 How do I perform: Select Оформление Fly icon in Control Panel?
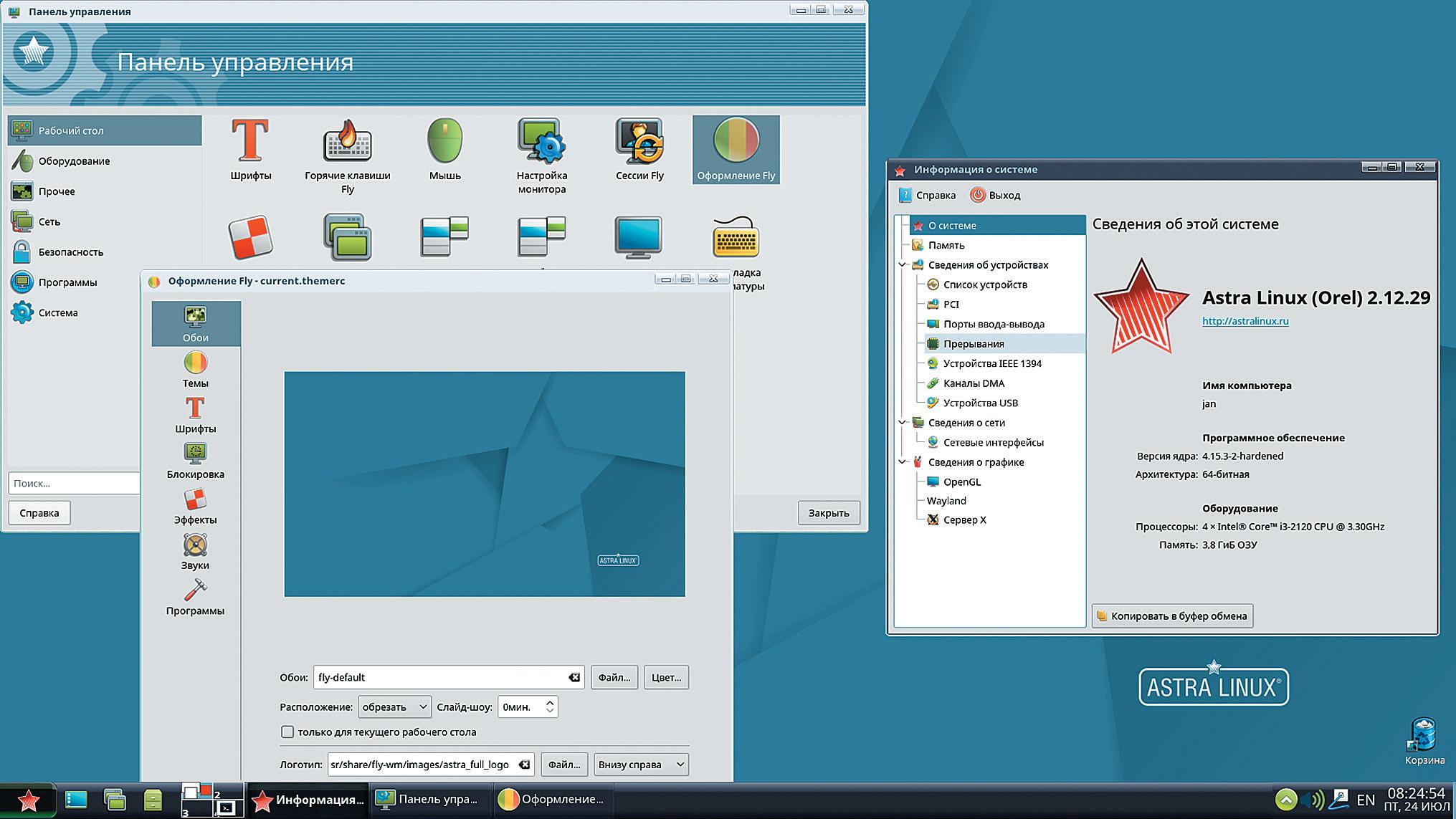[x=736, y=150]
